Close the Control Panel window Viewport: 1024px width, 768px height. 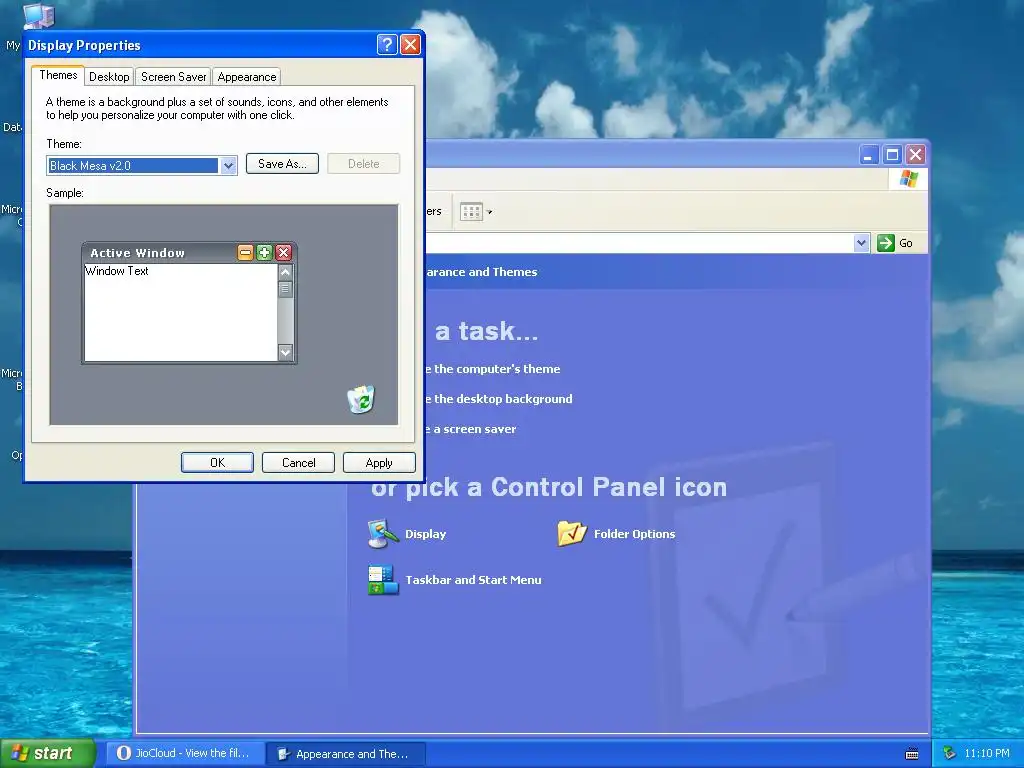[x=916, y=155]
